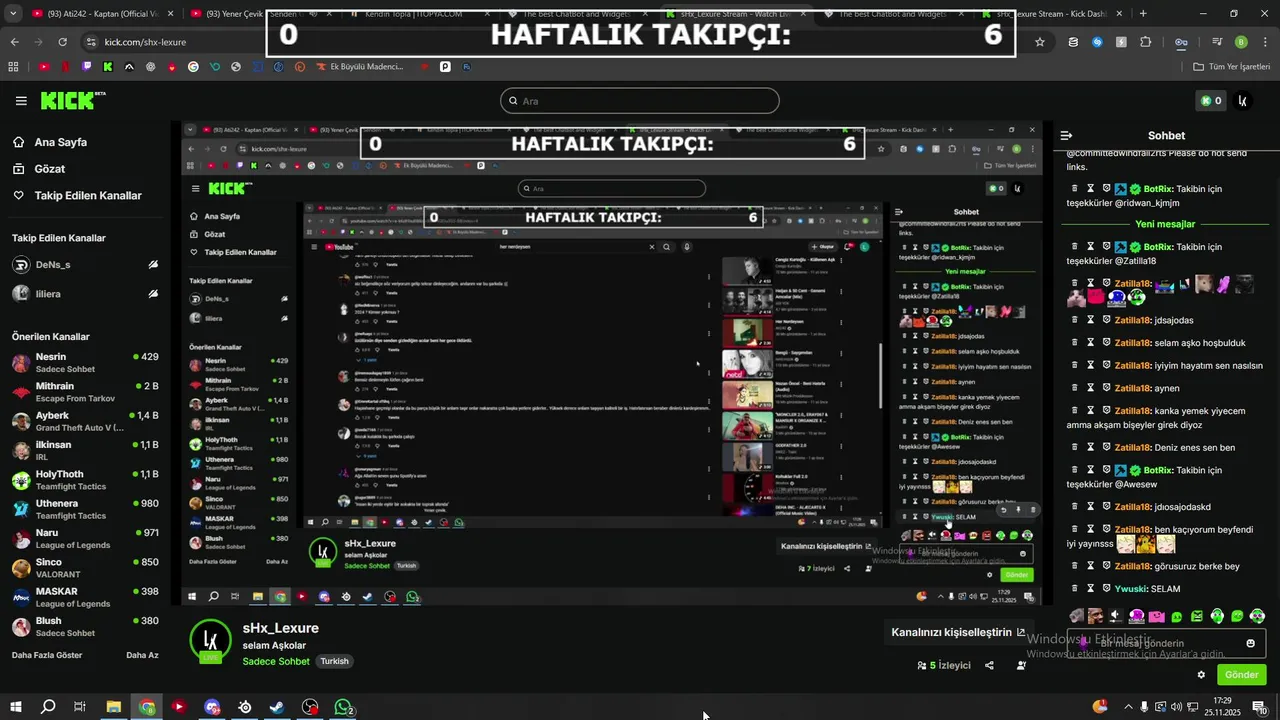The image size is (1280, 720).
Task: Click the Kick logo
Action: click(x=73, y=100)
